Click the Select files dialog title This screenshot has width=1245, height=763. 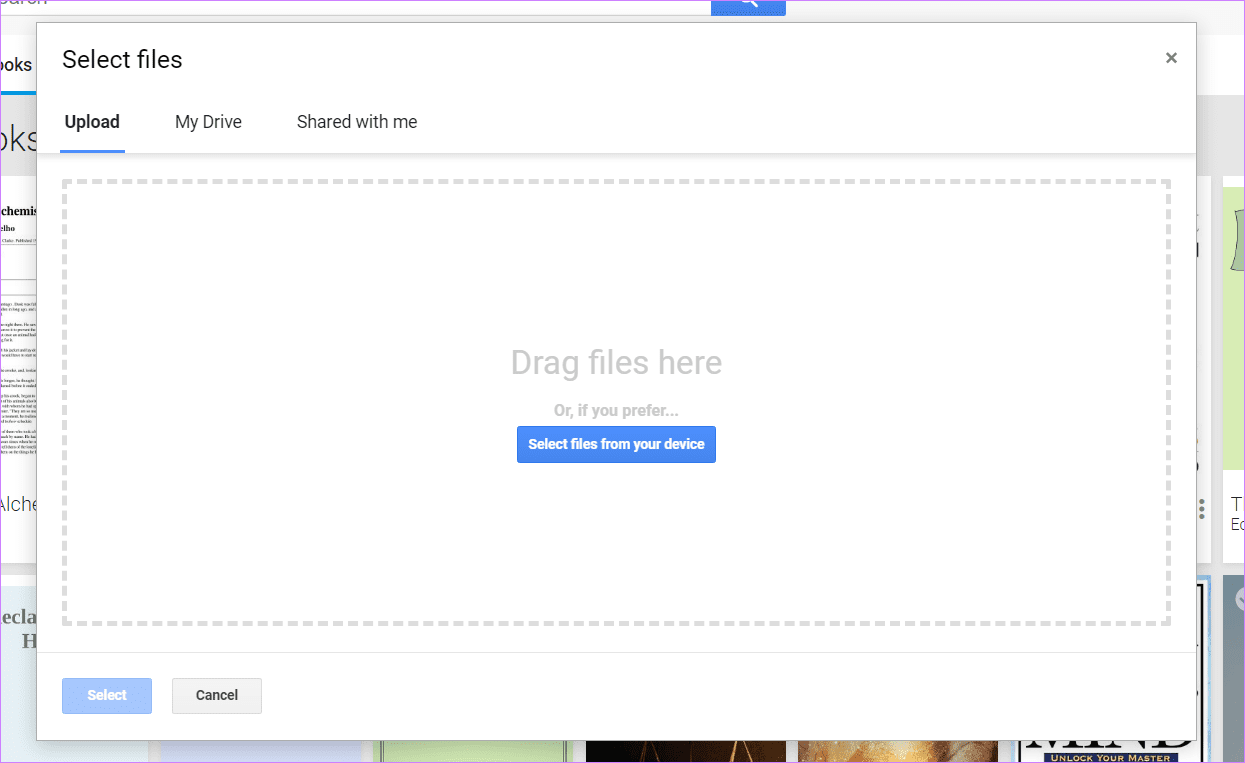click(x=122, y=59)
